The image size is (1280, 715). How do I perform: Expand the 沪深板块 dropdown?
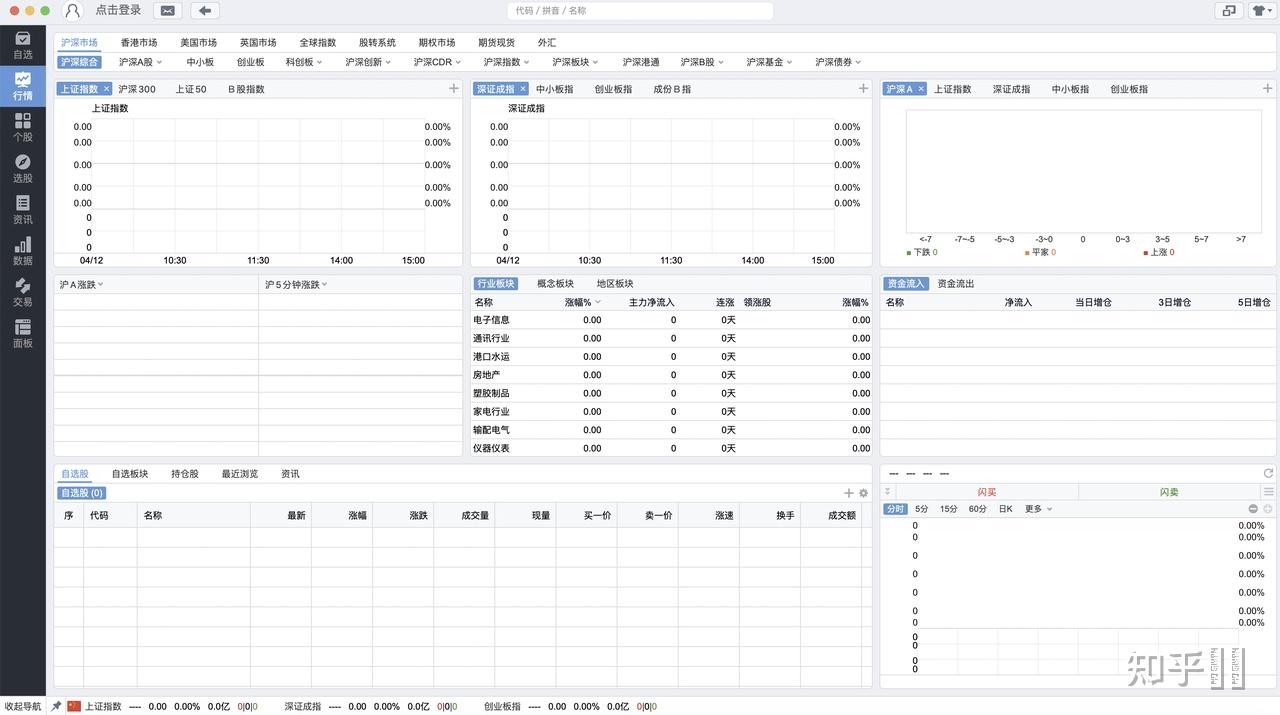point(596,62)
